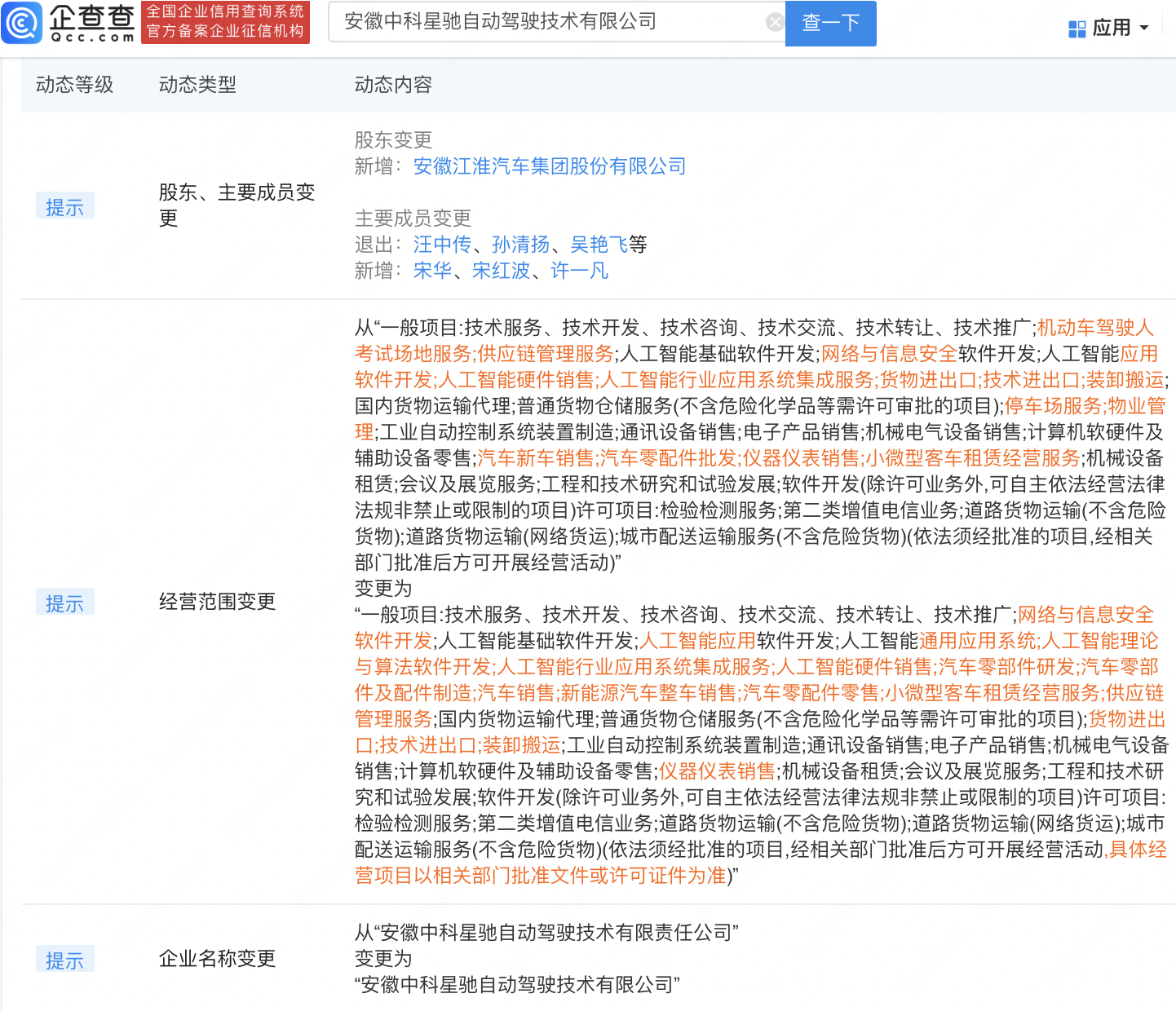
Task: Click the 动态类型 column header
Action: (197, 85)
